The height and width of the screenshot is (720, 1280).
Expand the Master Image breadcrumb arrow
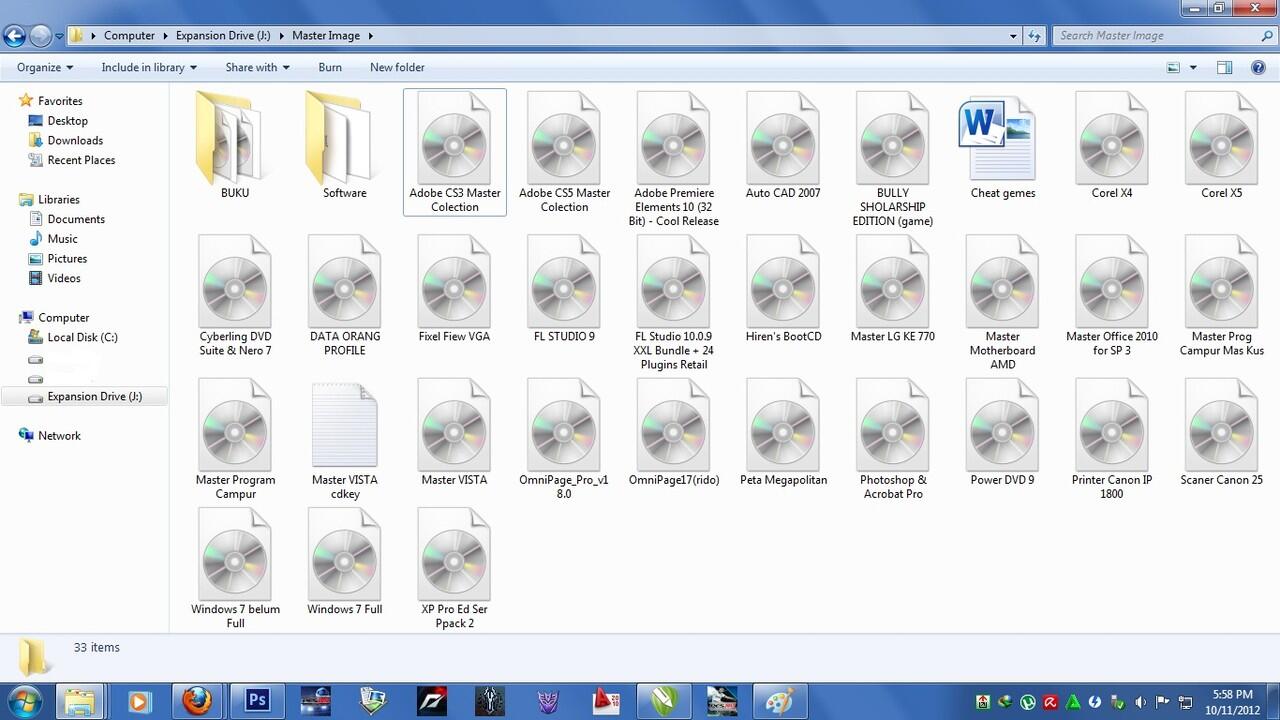[370, 36]
